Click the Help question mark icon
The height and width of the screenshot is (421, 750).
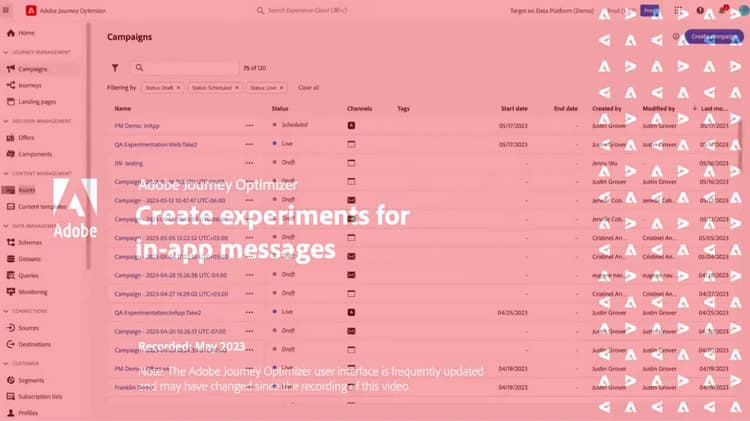pos(700,10)
